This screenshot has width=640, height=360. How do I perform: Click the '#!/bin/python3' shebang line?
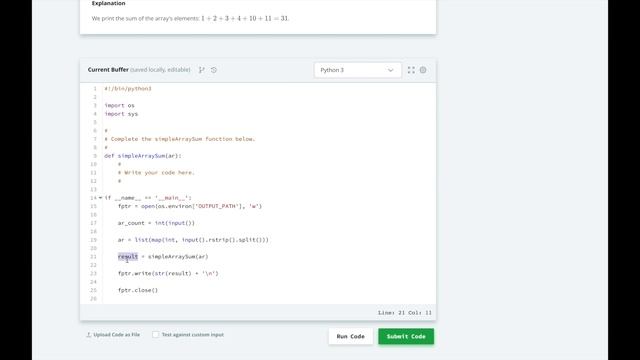128,89
